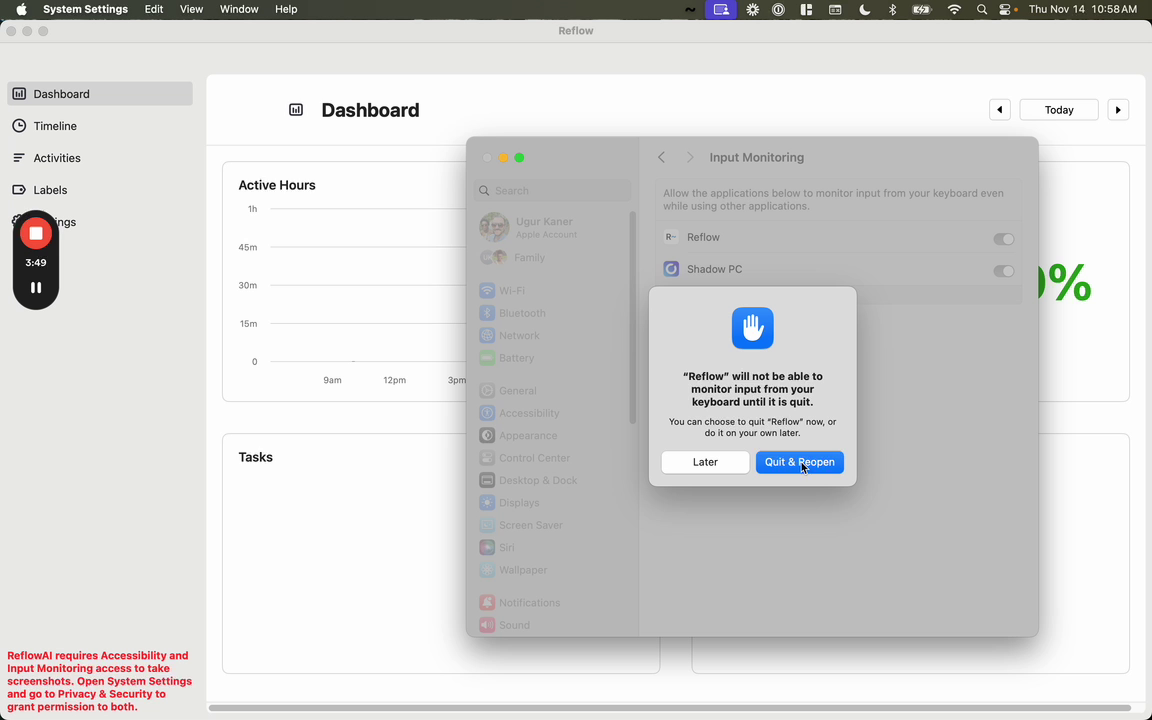Open Spotlight search in the menu bar
Image resolution: width=1152 pixels, height=720 pixels.
point(982,10)
